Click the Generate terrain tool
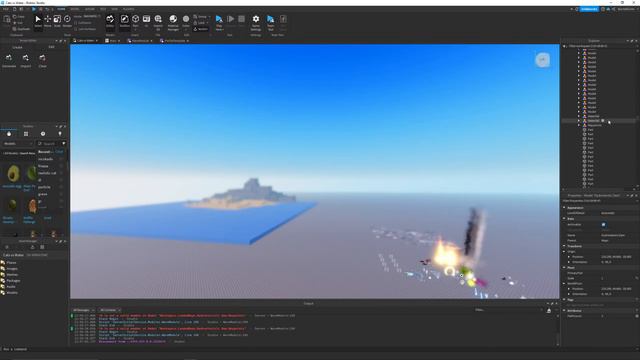The width and height of the screenshot is (640, 360). [x=9, y=60]
